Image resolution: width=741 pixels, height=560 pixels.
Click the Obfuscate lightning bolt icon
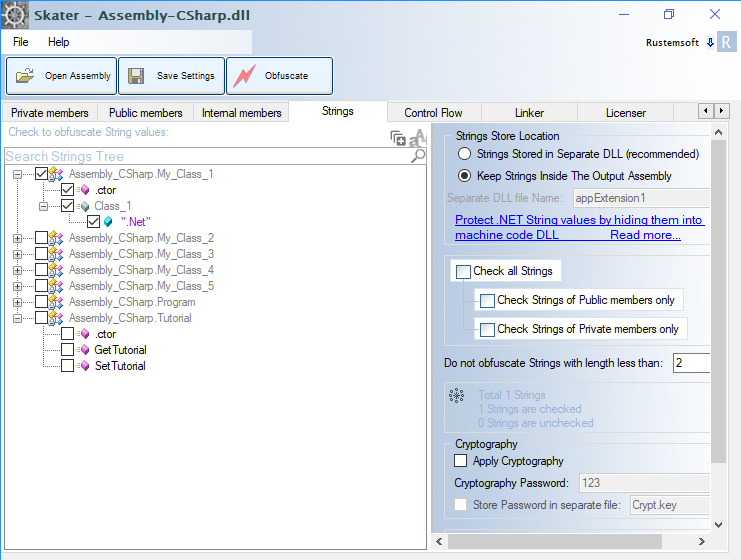tap(244, 76)
